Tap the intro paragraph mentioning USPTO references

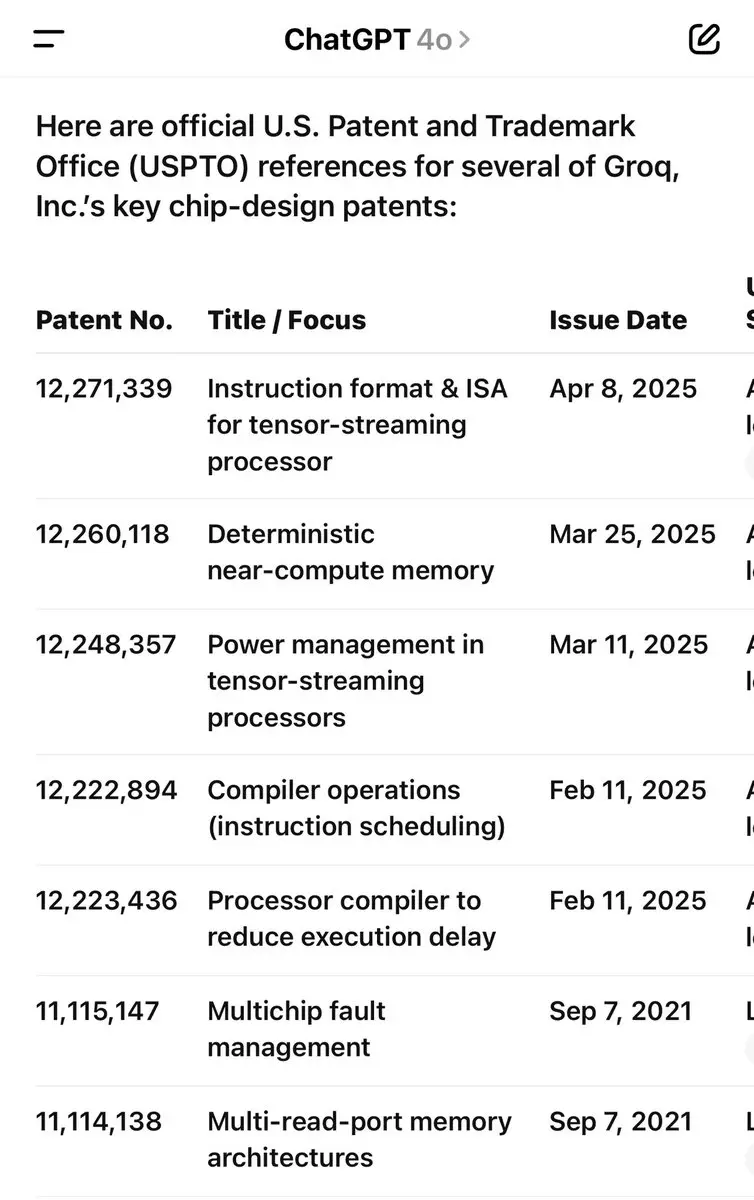(358, 166)
